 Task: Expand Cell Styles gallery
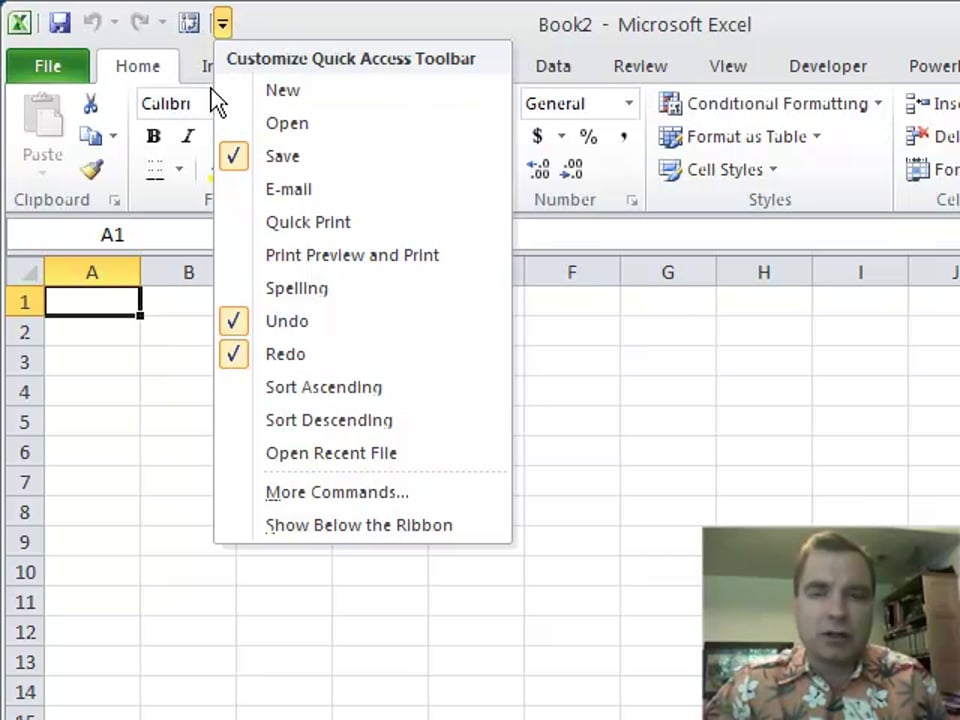[718, 169]
